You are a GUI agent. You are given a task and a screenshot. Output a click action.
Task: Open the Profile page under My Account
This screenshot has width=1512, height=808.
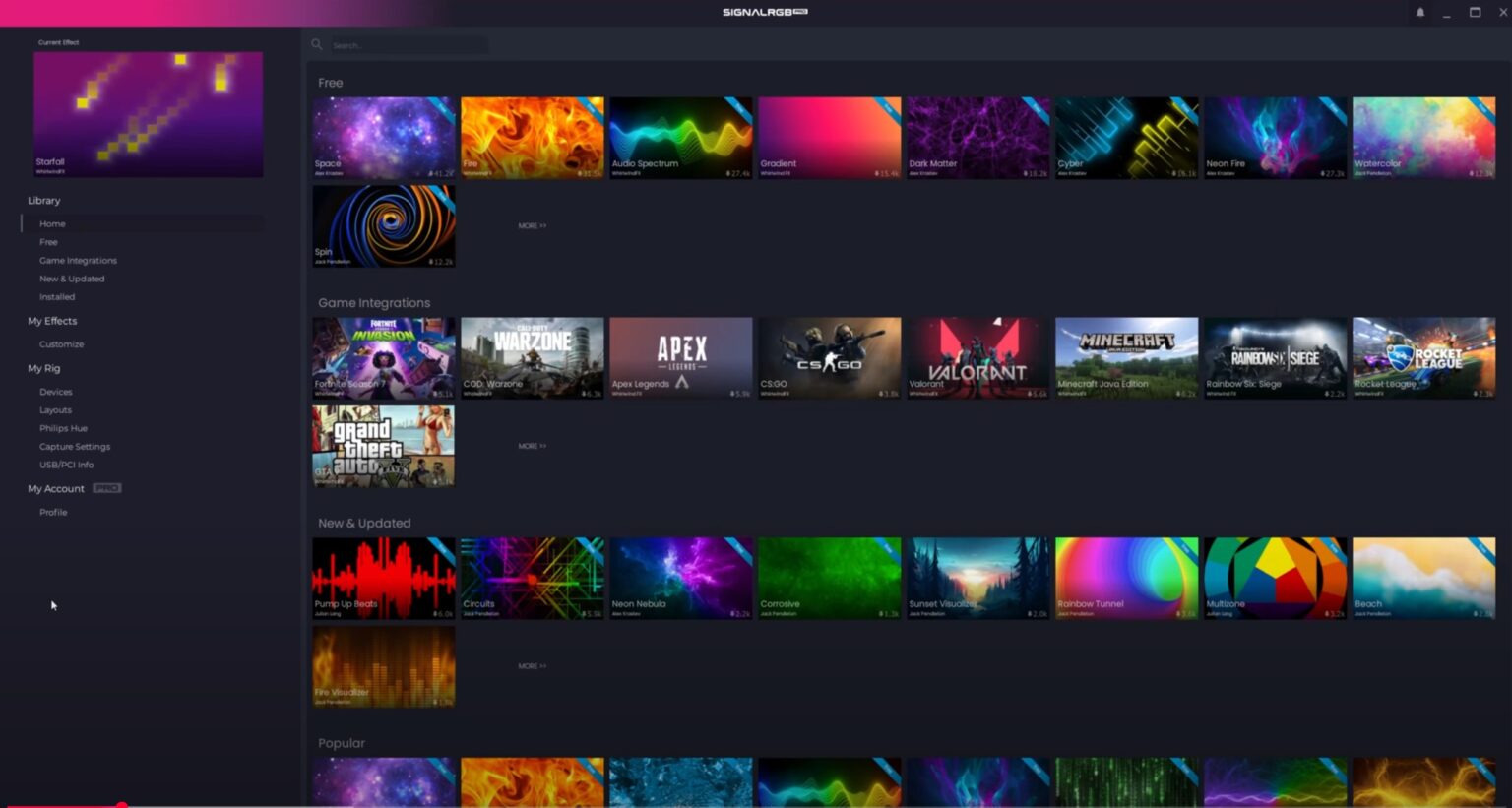coord(53,512)
